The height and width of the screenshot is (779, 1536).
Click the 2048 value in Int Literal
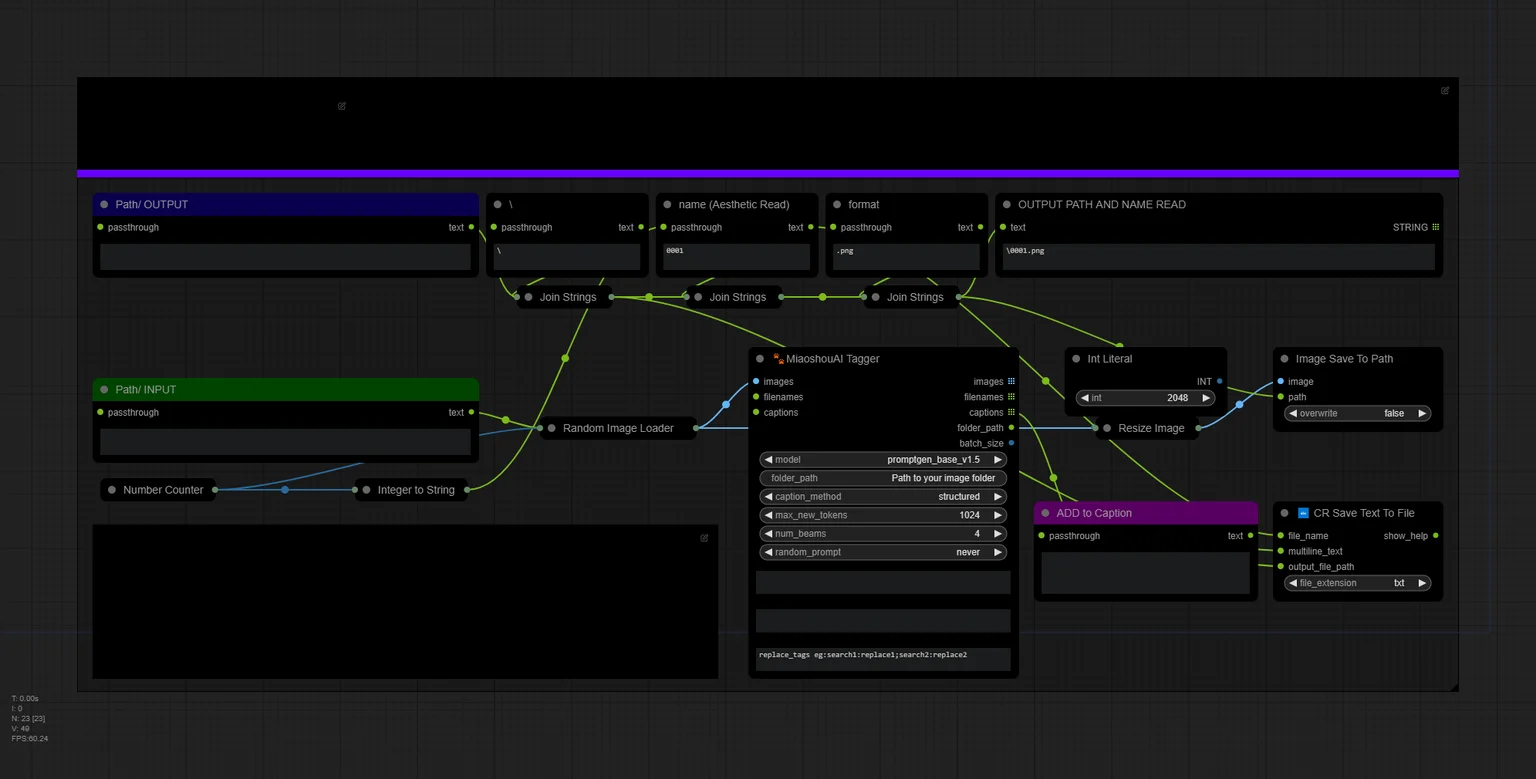pyautogui.click(x=1177, y=398)
